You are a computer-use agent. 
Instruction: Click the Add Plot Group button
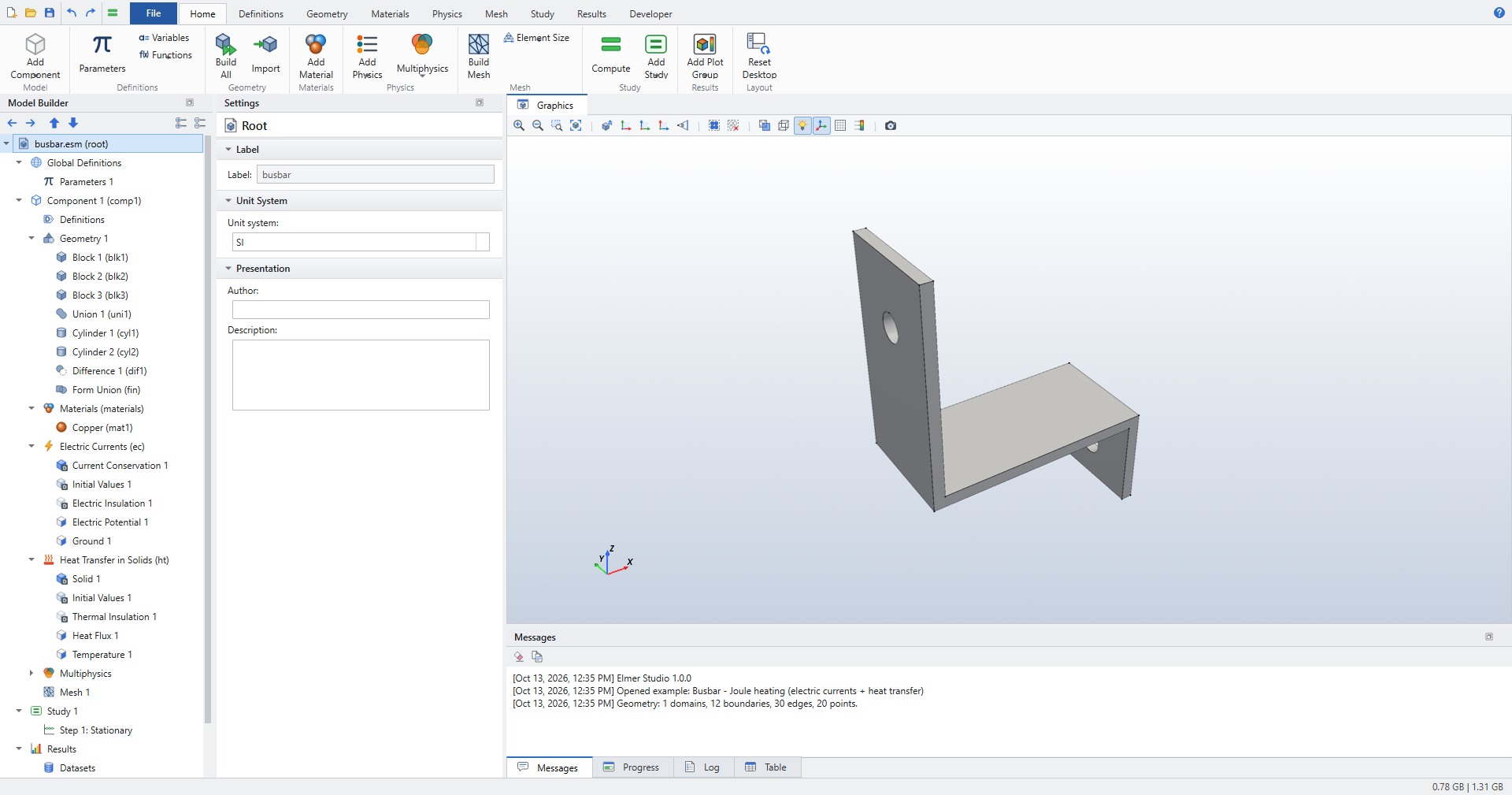pos(705,56)
